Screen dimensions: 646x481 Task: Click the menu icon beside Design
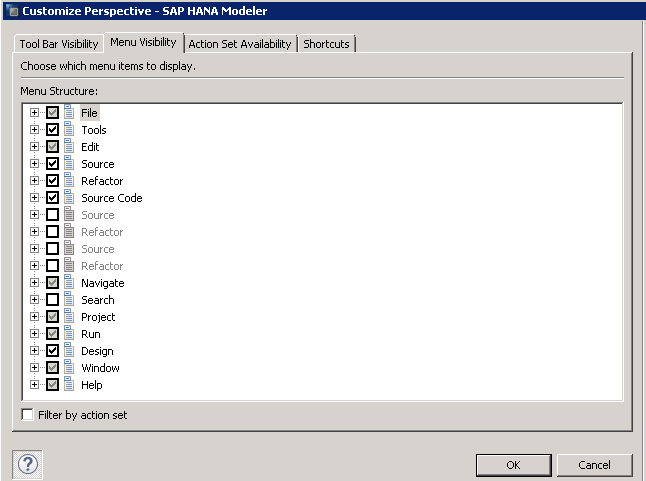pos(69,351)
